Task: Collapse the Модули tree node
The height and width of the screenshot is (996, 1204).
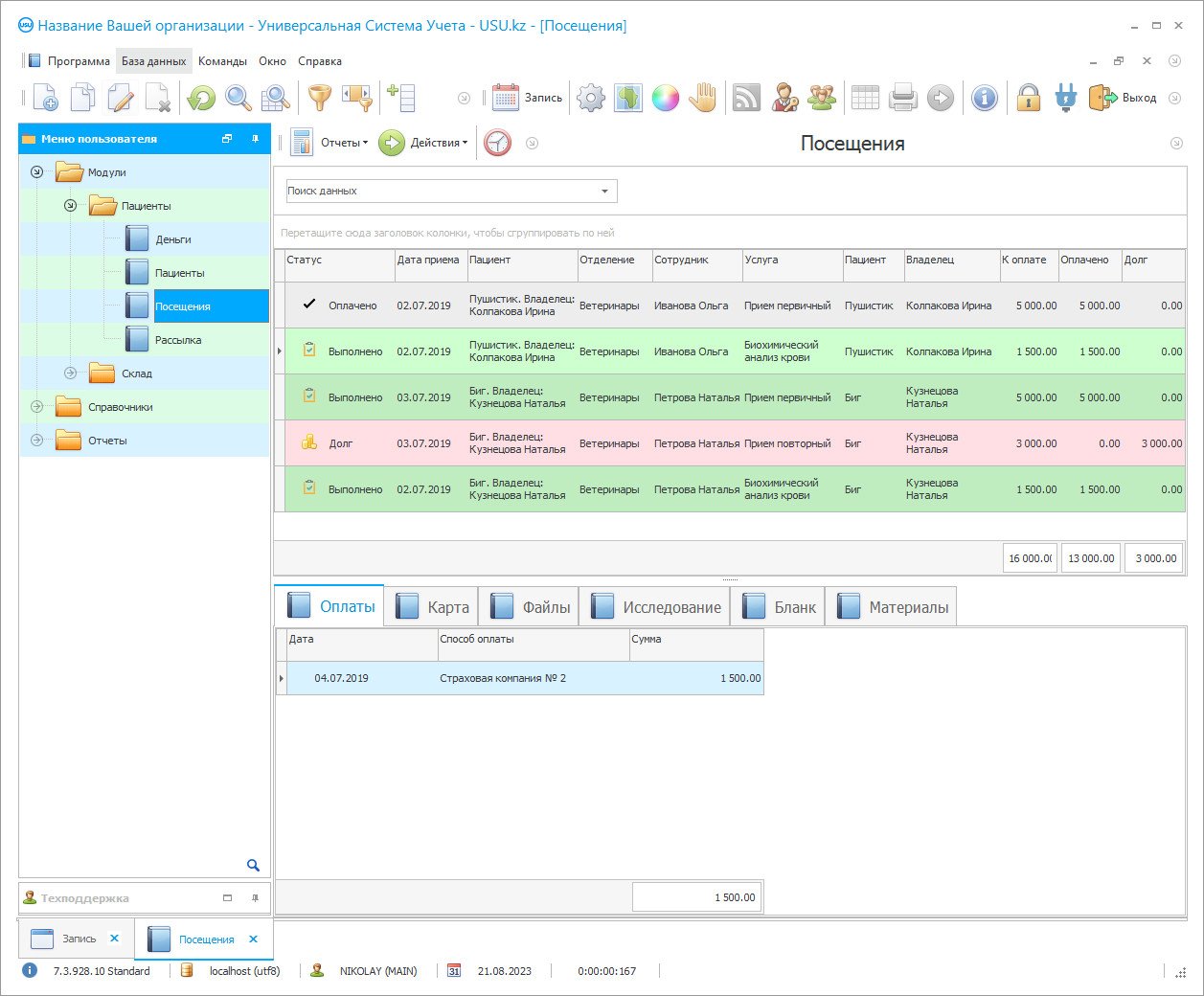Action: click(36, 172)
